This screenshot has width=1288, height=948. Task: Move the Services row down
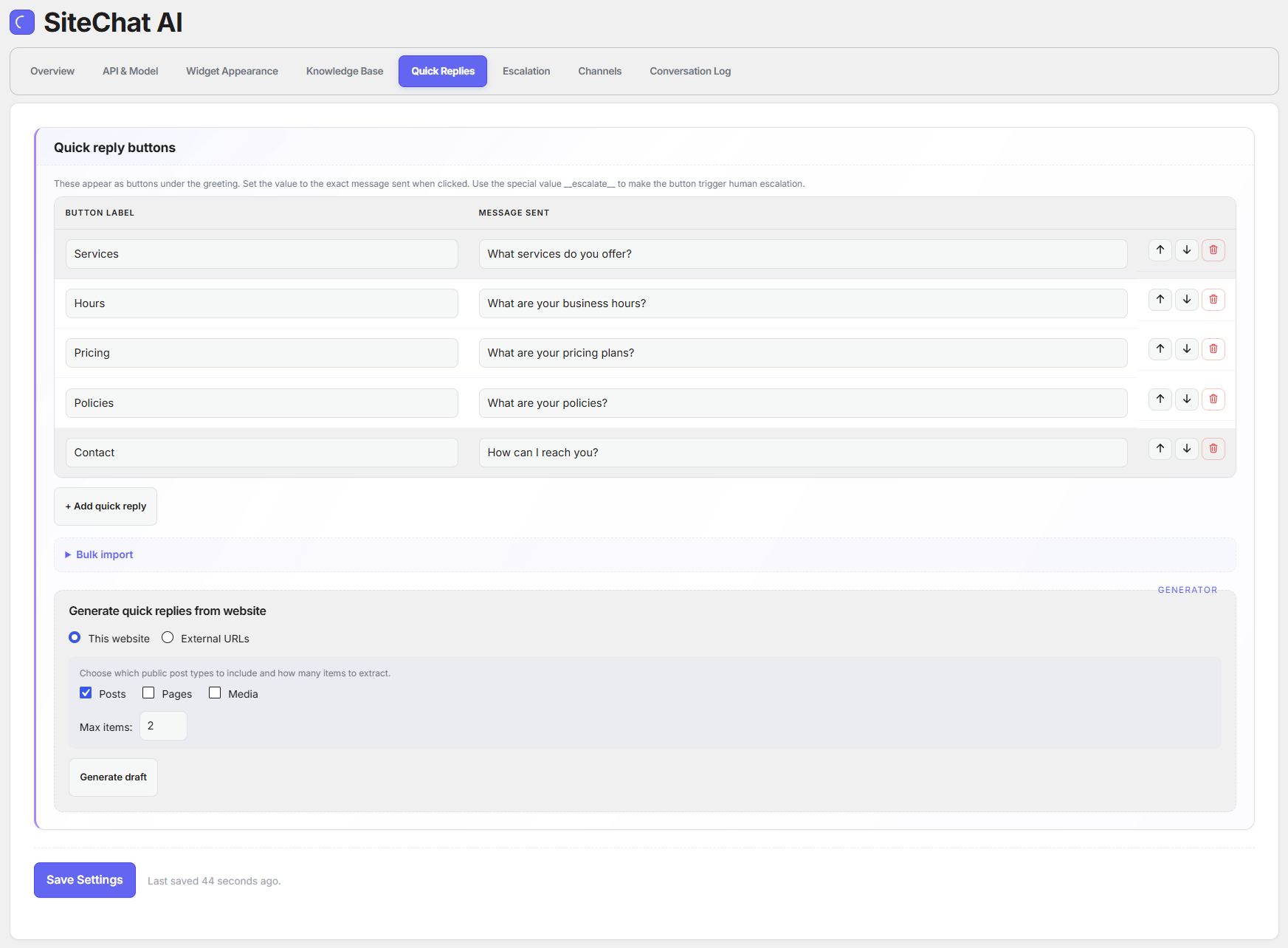point(1187,250)
